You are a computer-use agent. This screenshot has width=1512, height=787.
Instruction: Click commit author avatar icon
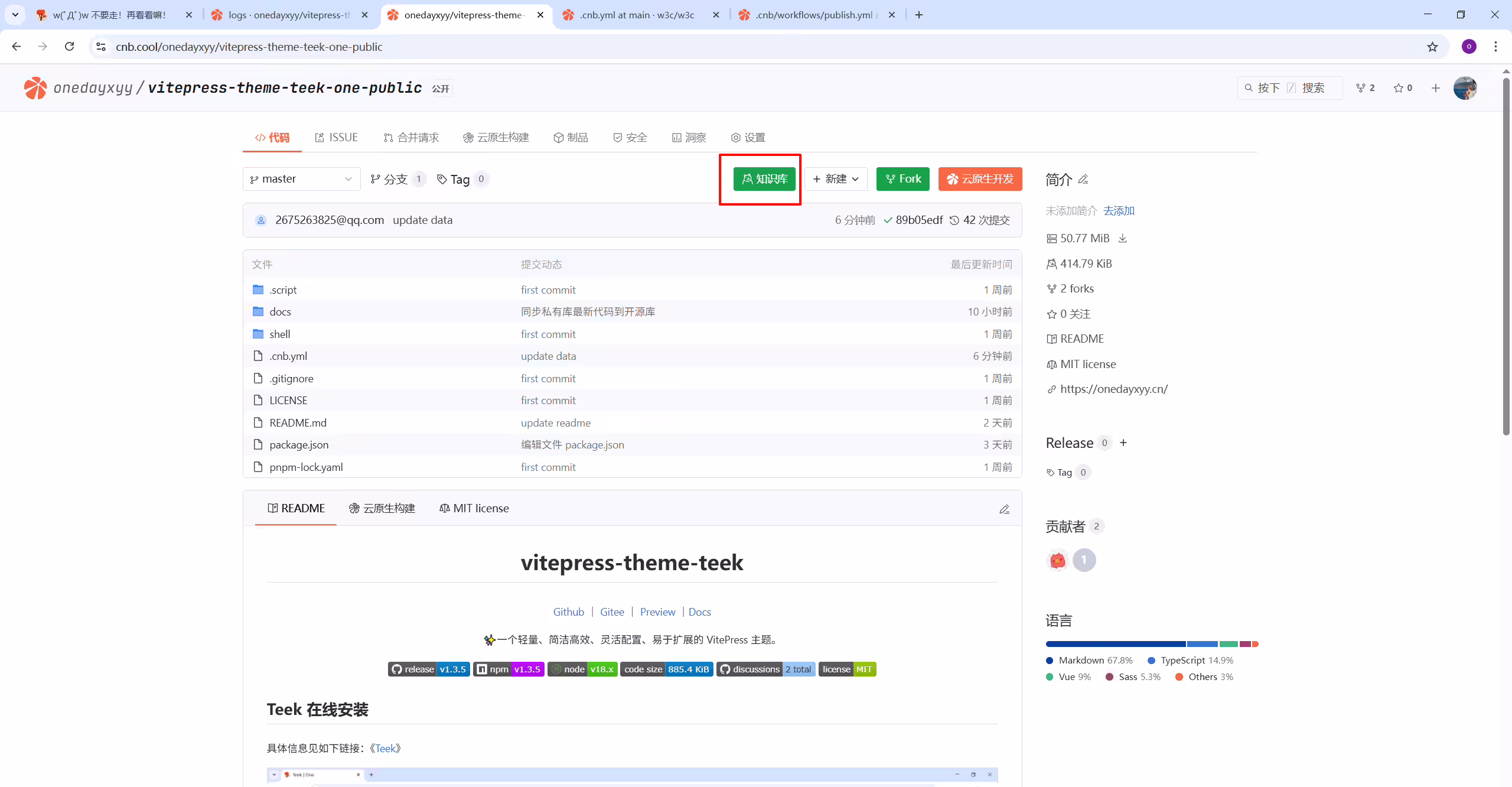pos(261,220)
